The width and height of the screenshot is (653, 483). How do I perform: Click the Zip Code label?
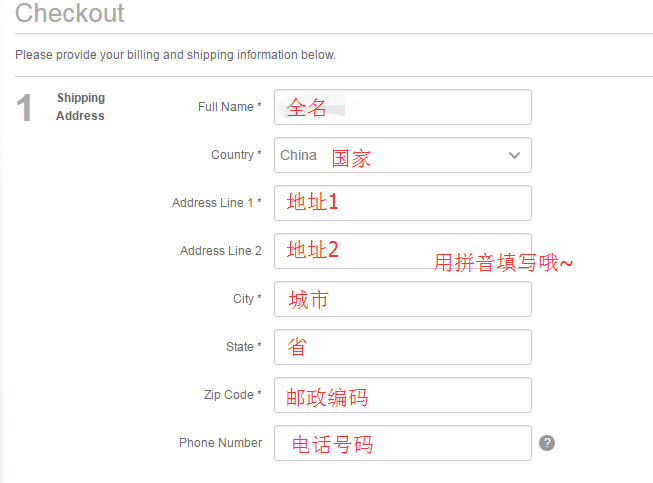click(233, 394)
